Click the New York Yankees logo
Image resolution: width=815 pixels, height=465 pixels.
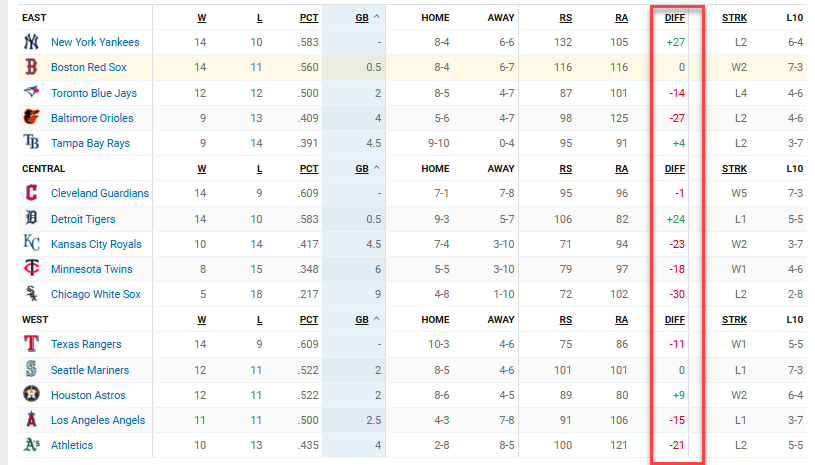(x=30, y=42)
